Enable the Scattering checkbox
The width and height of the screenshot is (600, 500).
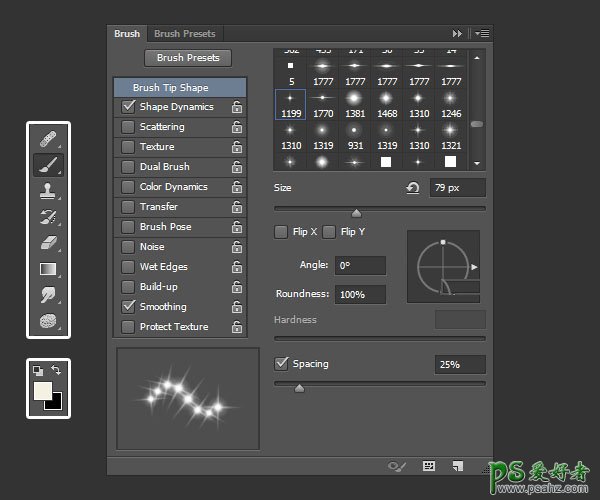point(128,127)
